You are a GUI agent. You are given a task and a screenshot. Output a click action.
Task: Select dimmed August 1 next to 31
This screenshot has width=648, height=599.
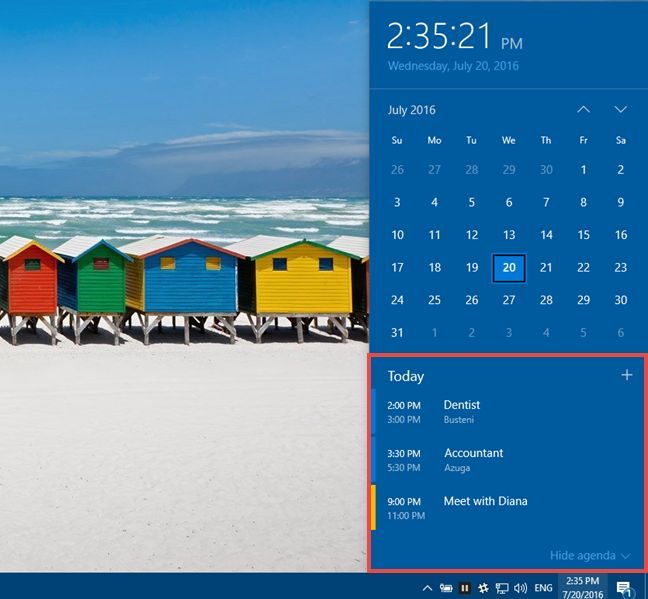(x=434, y=333)
